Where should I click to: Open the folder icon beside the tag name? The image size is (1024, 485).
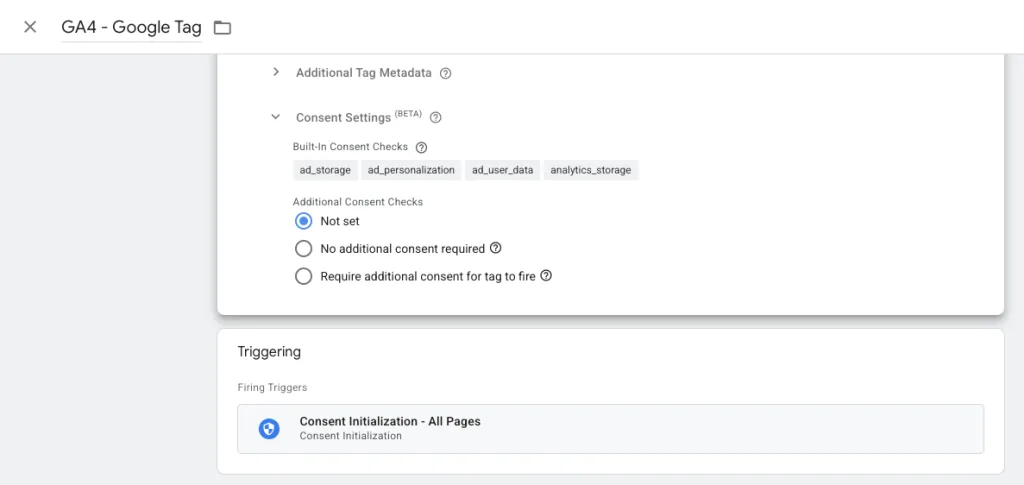(223, 27)
